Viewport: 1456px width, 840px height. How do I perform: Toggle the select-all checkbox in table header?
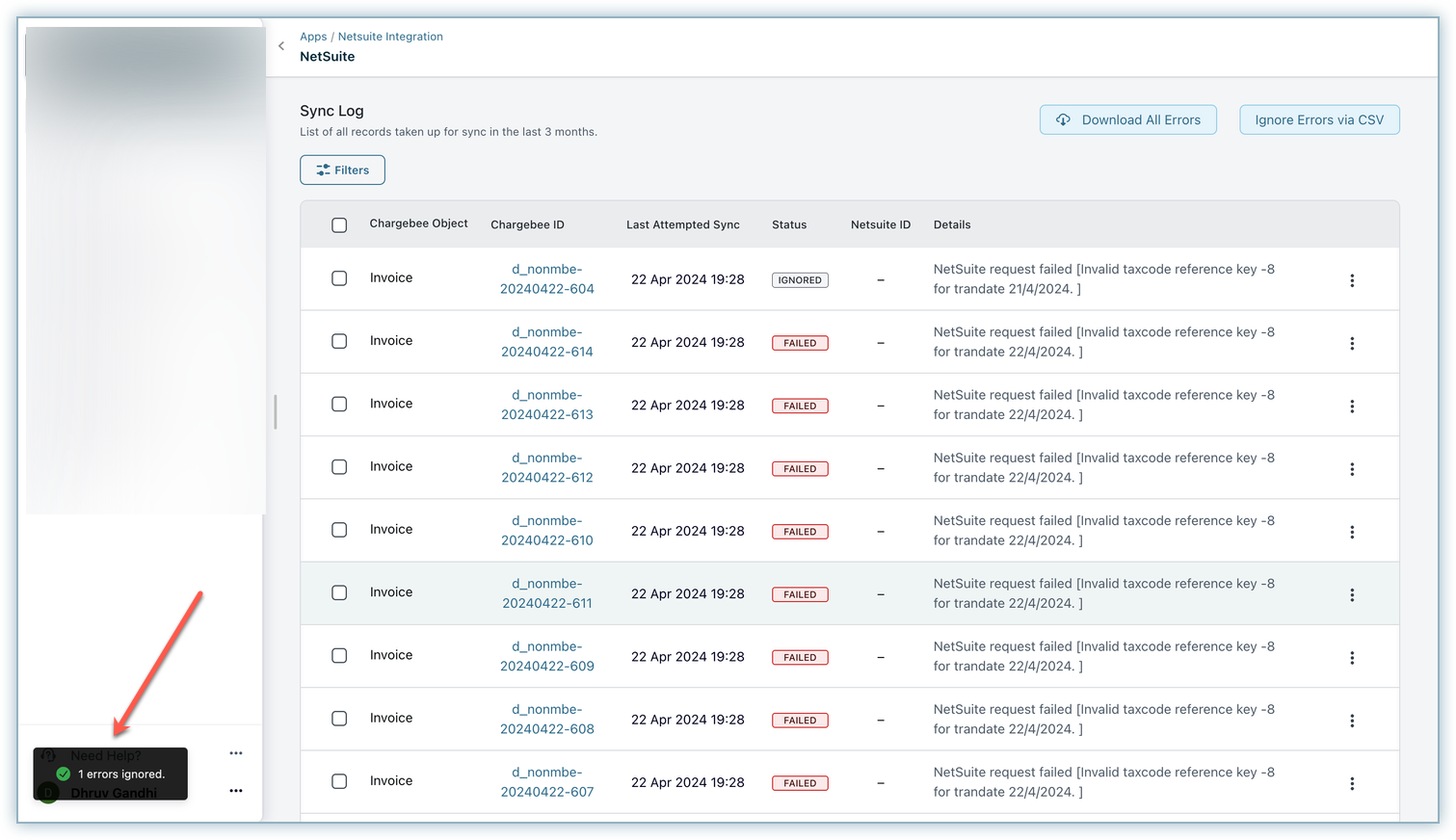coord(339,224)
